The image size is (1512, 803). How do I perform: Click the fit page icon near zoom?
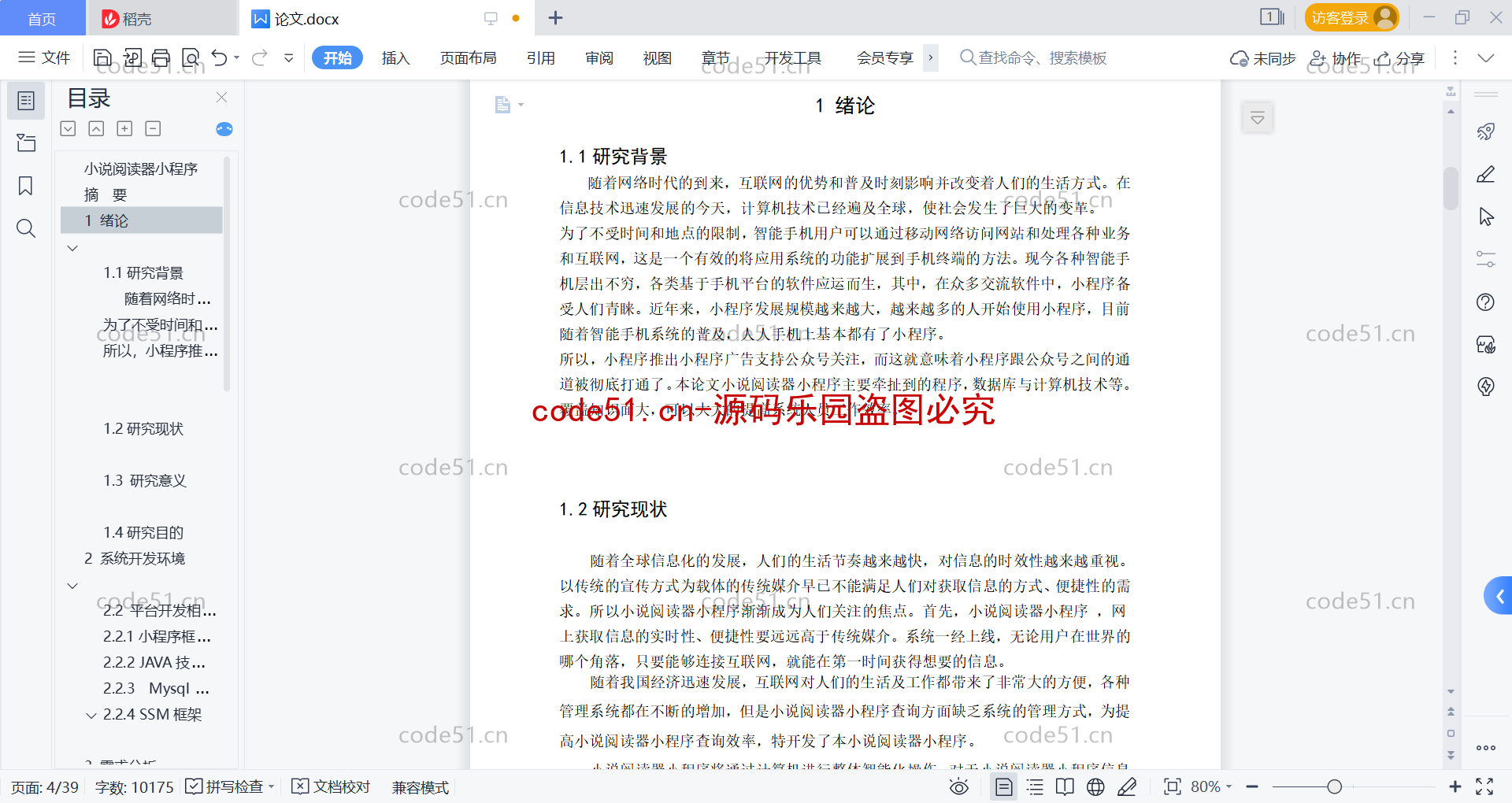click(1173, 786)
